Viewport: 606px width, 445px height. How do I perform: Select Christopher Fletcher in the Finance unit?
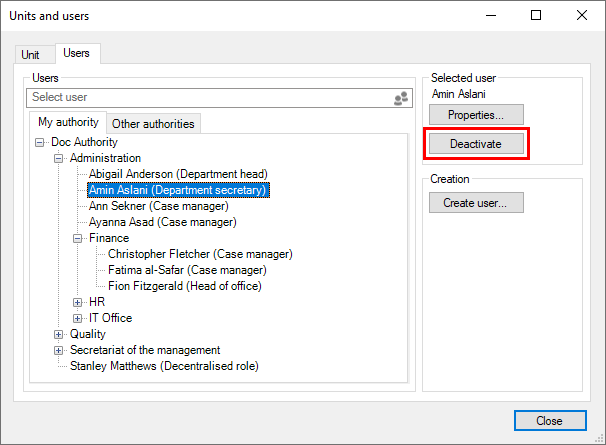point(200,254)
